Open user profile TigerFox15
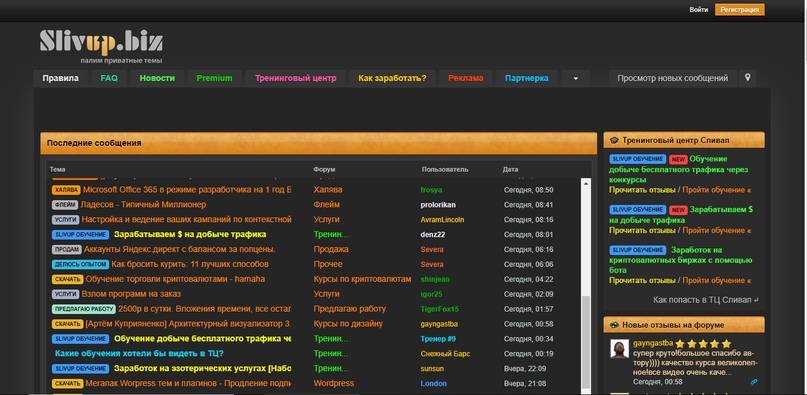Image resolution: width=807 pixels, height=395 pixels. pyautogui.click(x=440, y=310)
